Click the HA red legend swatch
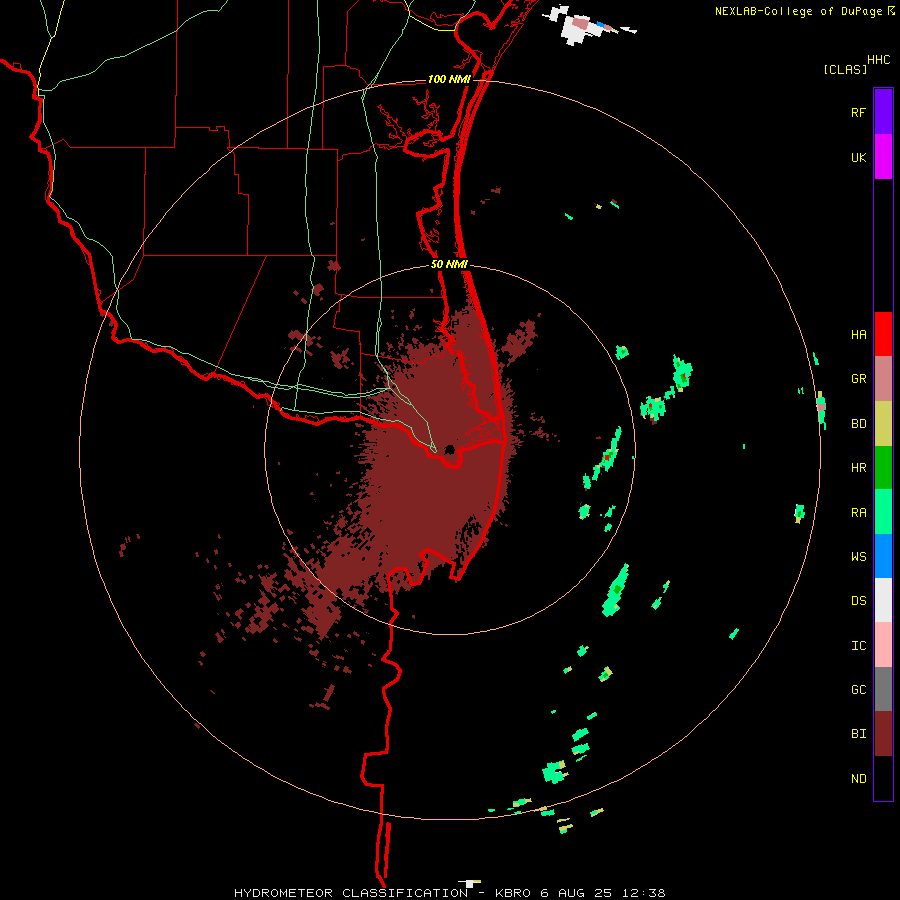The height and width of the screenshot is (900, 900). click(x=883, y=334)
